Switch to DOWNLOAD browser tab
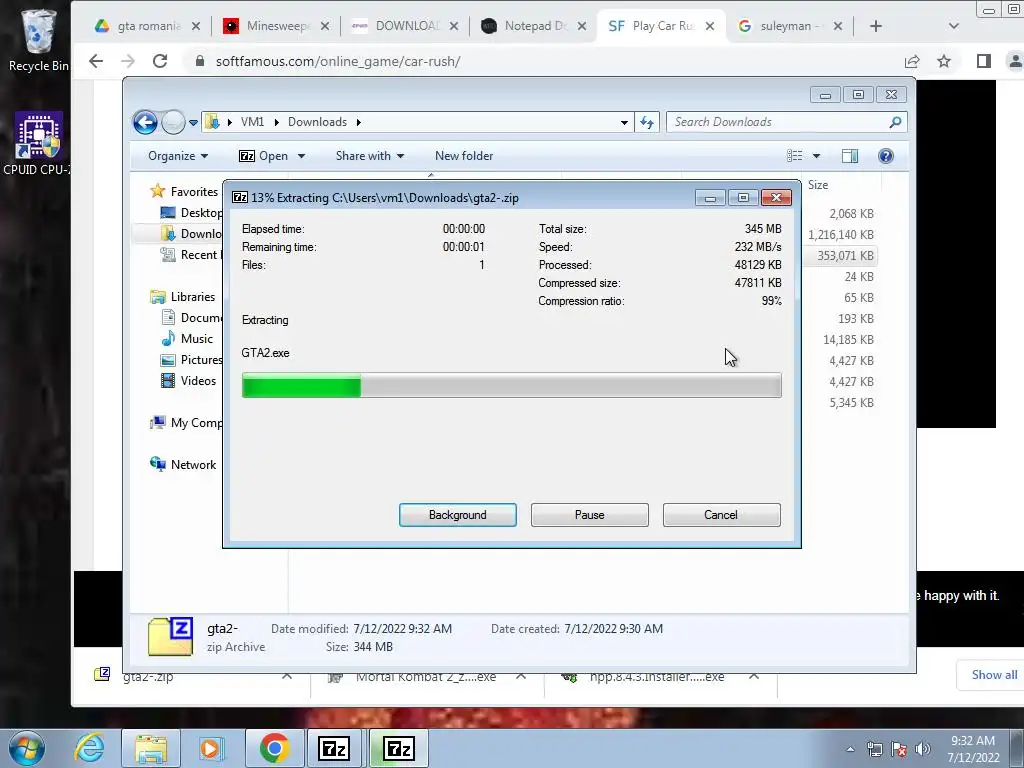Viewport: 1024px width, 768px height. pyautogui.click(x=406, y=26)
